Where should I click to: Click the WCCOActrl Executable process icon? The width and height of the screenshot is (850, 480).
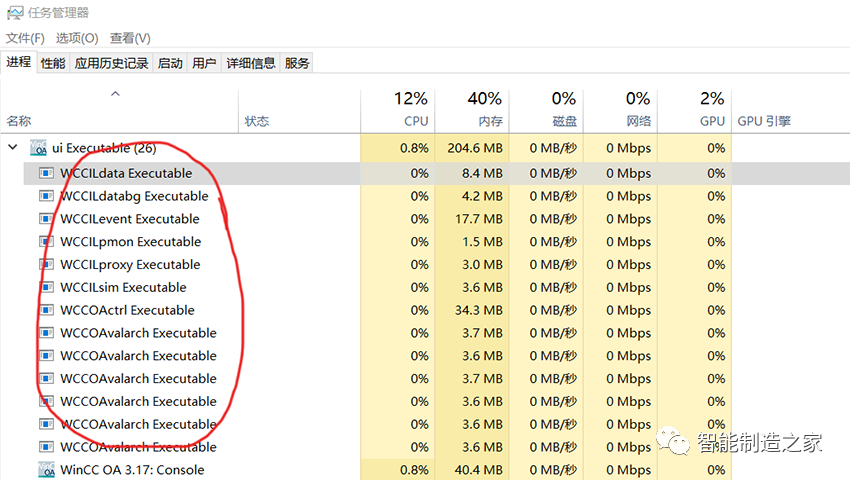[x=46, y=310]
